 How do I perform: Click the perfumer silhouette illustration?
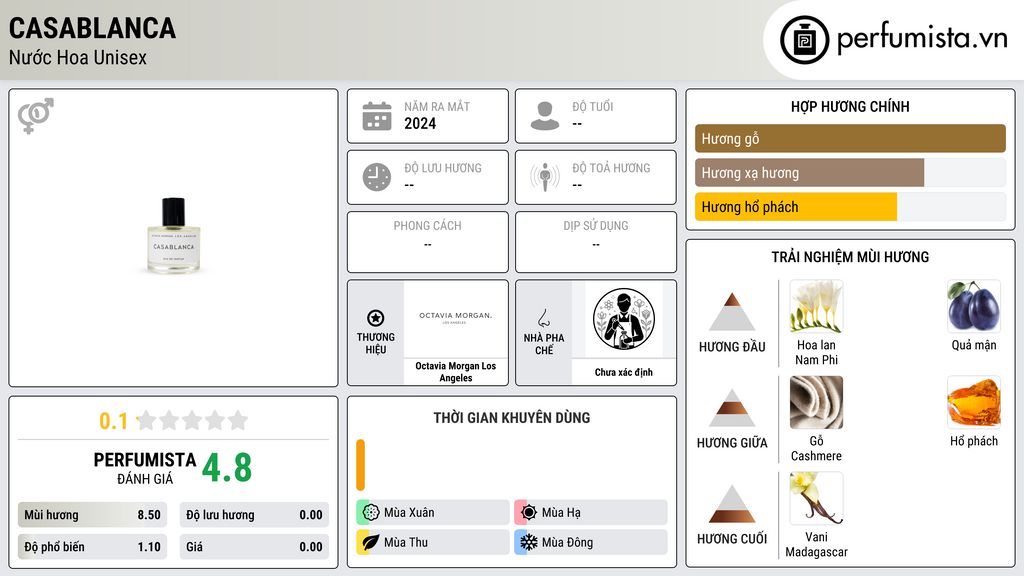(x=624, y=319)
